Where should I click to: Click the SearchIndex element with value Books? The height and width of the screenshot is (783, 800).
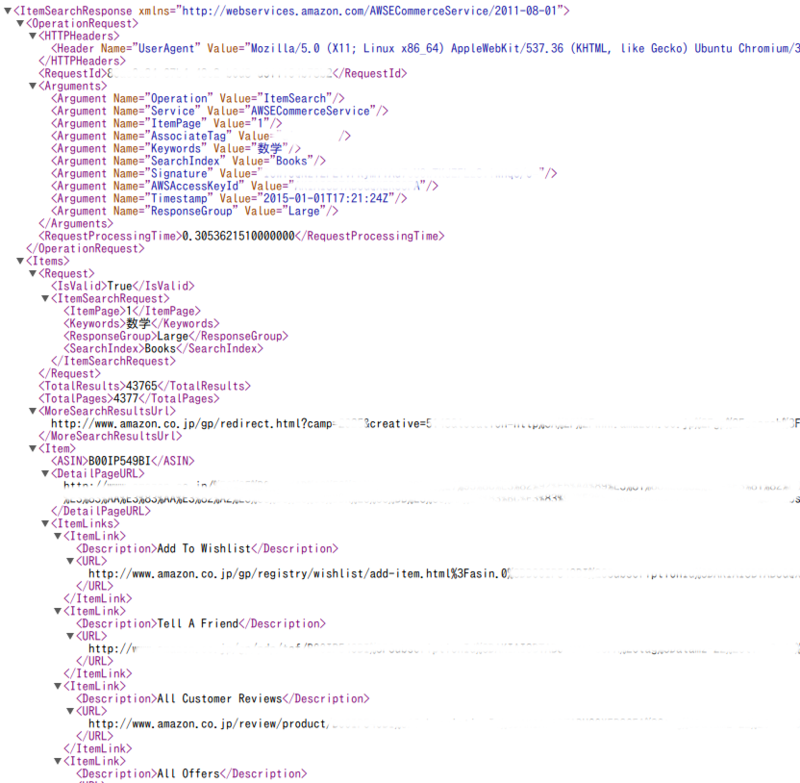click(x=163, y=348)
